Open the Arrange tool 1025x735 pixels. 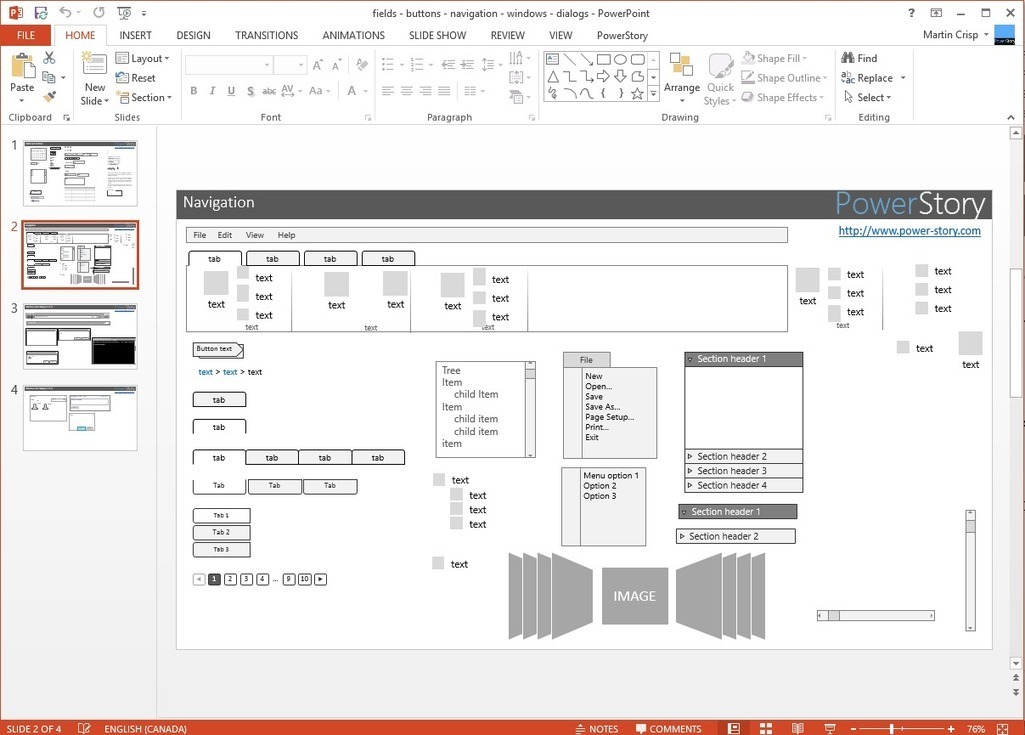[x=681, y=78]
